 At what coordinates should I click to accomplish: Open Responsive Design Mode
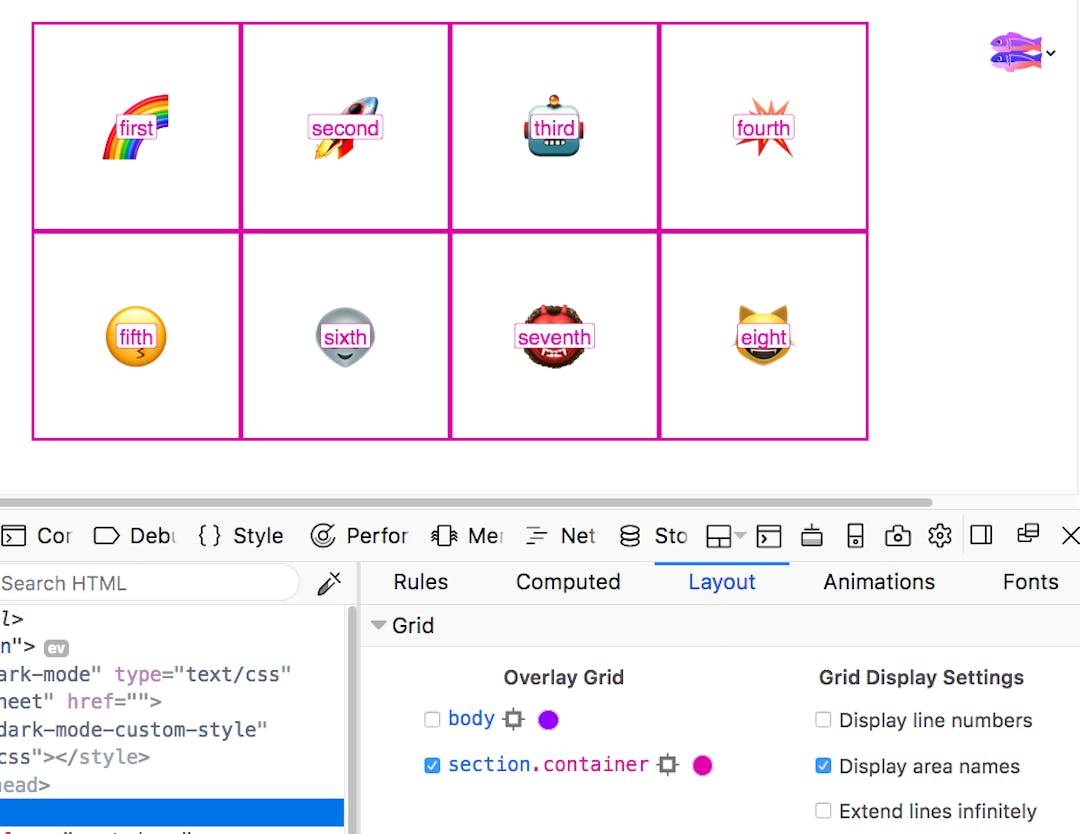point(855,536)
